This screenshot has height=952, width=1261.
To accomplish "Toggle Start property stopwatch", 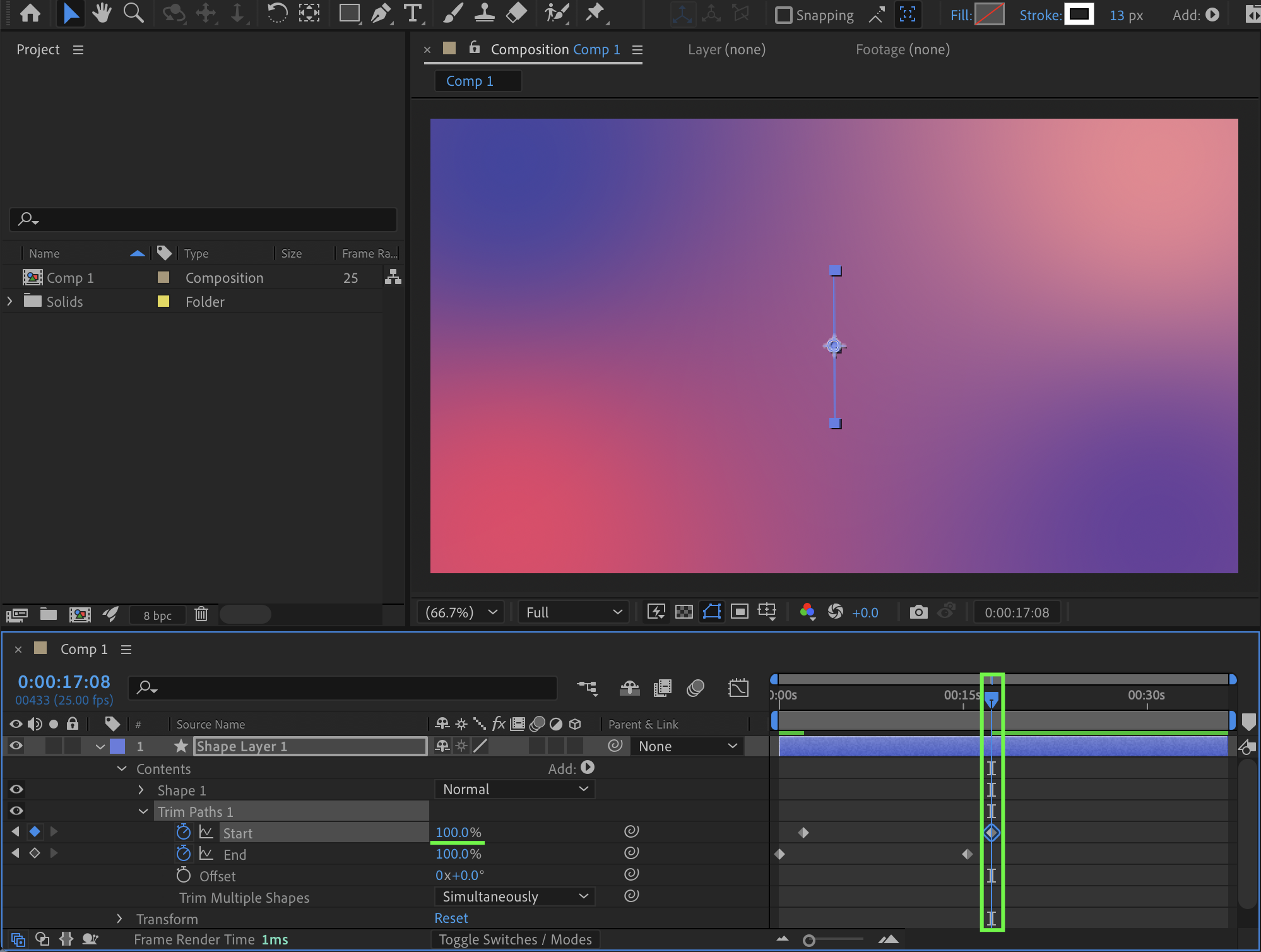I will (x=183, y=832).
